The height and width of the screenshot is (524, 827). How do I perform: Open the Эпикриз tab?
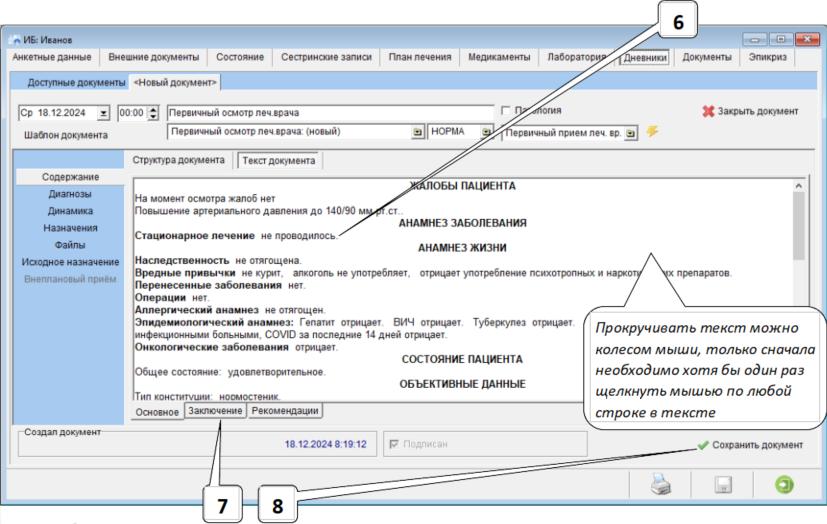coord(767,58)
